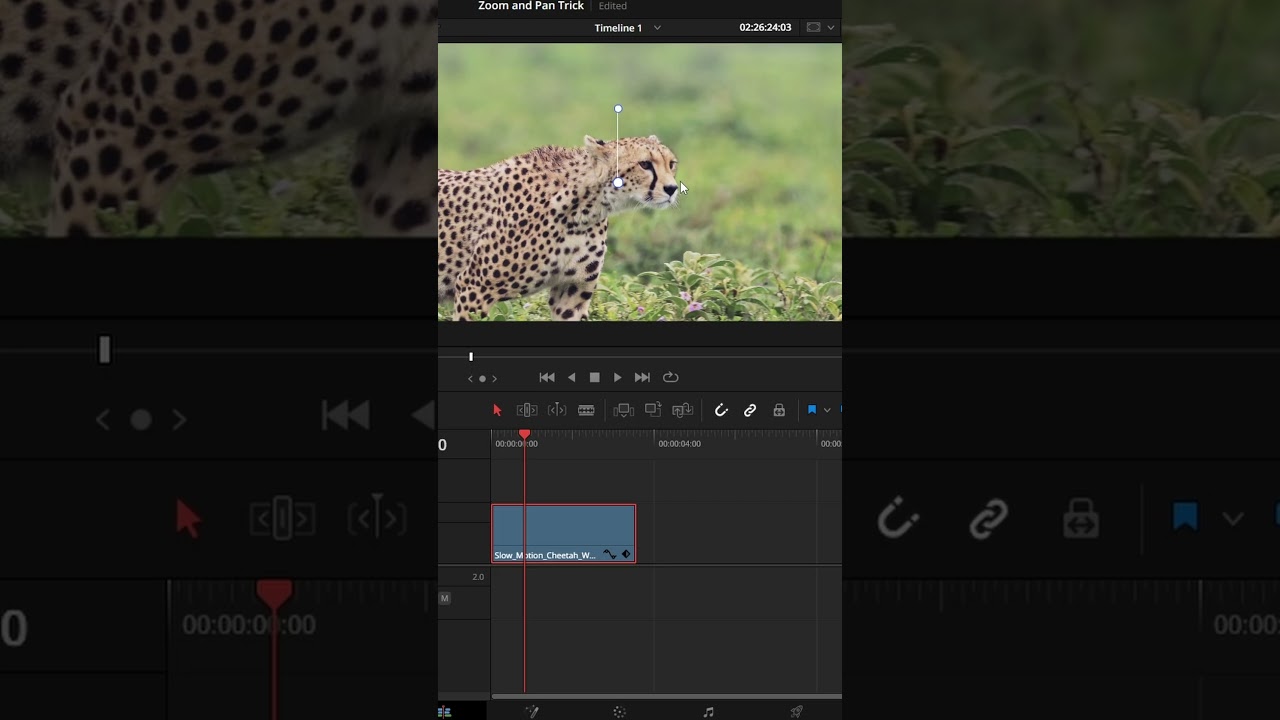Add a blue flag to the clip
Screen dimensions: 1280x720
coord(812,410)
